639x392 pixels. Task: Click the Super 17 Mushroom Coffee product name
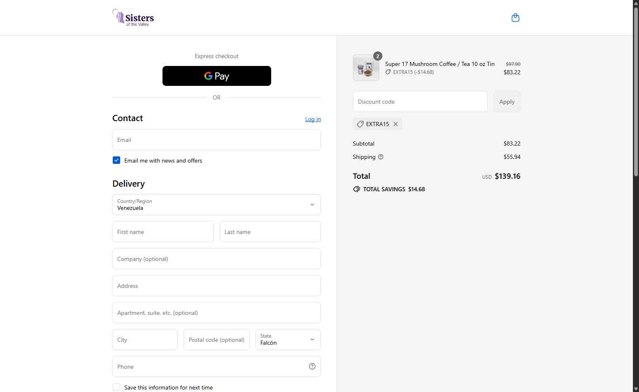pyautogui.click(x=440, y=64)
